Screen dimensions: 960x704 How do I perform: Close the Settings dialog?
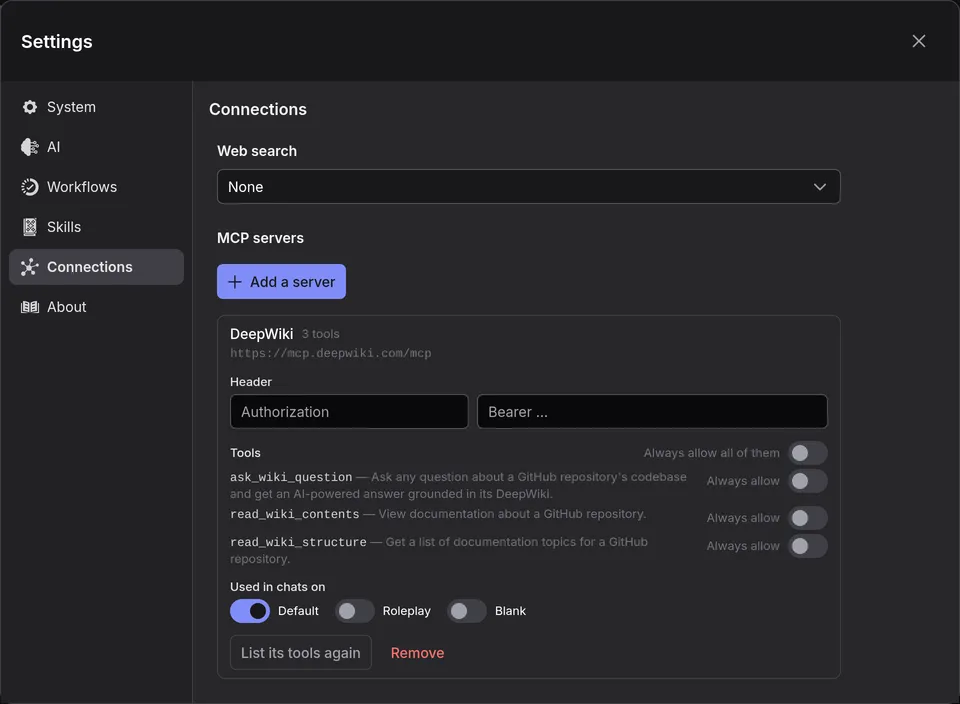click(918, 41)
